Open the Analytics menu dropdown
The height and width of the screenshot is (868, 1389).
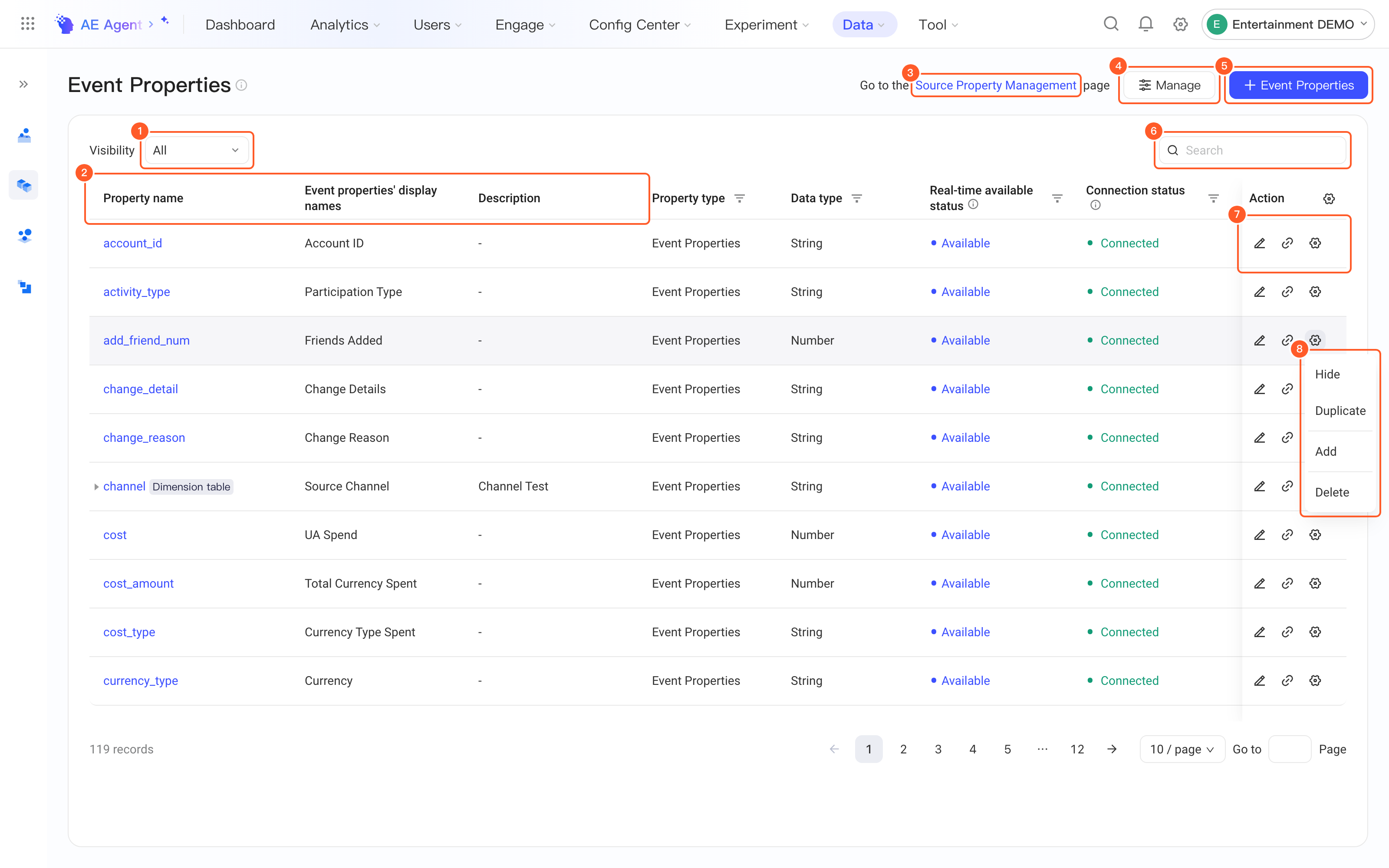coord(345,24)
